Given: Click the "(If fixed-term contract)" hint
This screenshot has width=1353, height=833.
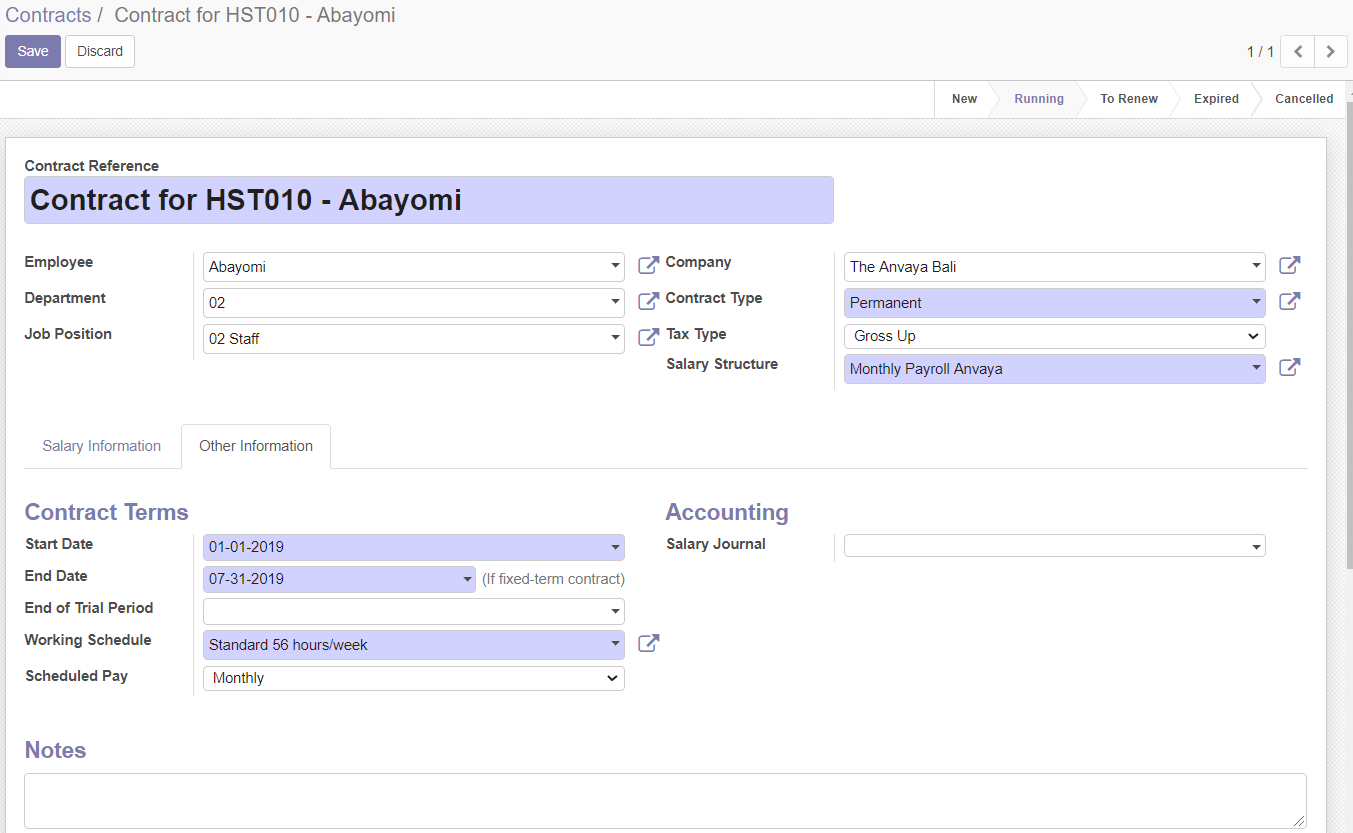Looking at the screenshot, I should [x=553, y=579].
